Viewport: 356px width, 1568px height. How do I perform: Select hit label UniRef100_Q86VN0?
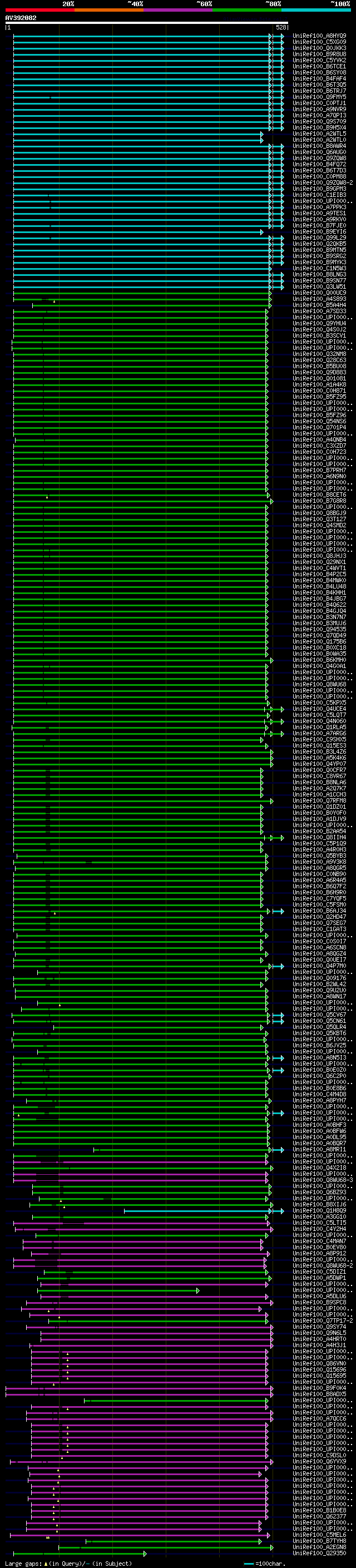point(319,1363)
